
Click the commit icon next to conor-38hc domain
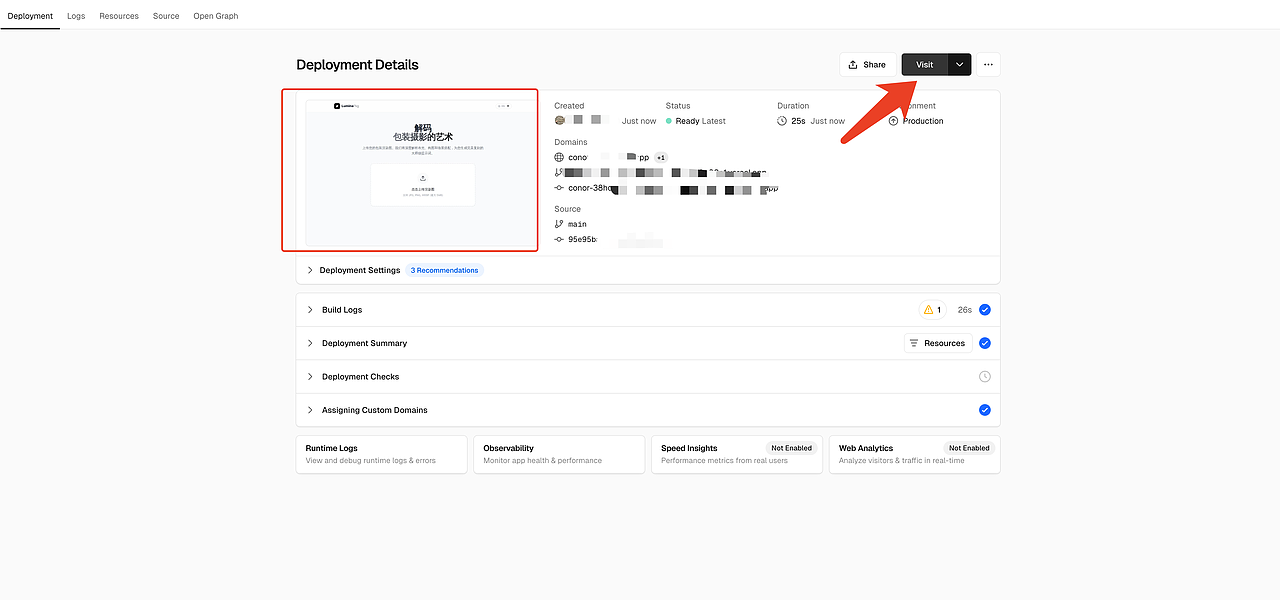click(x=559, y=188)
